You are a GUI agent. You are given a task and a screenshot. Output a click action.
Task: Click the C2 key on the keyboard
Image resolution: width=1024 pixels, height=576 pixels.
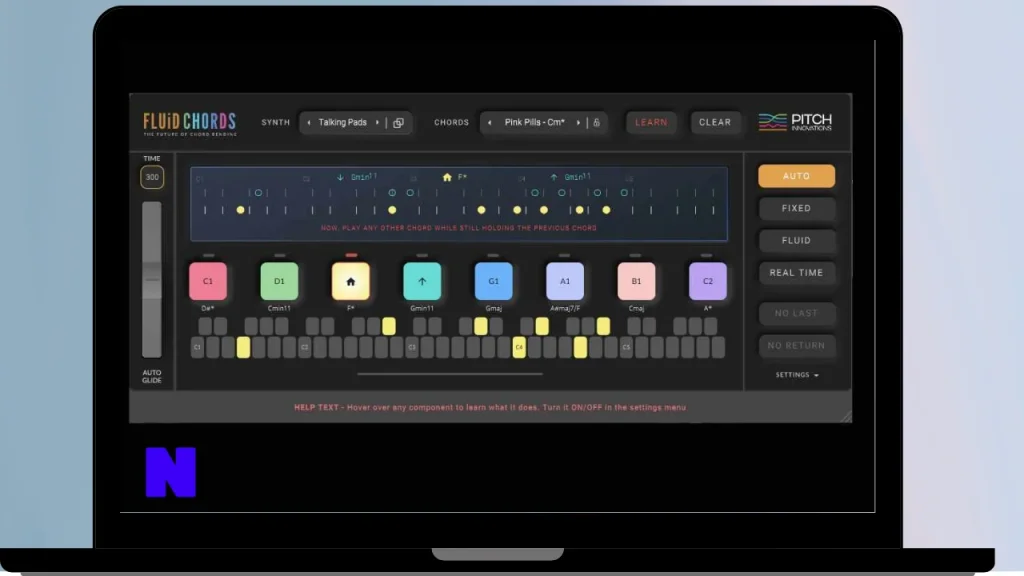[304, 347]
